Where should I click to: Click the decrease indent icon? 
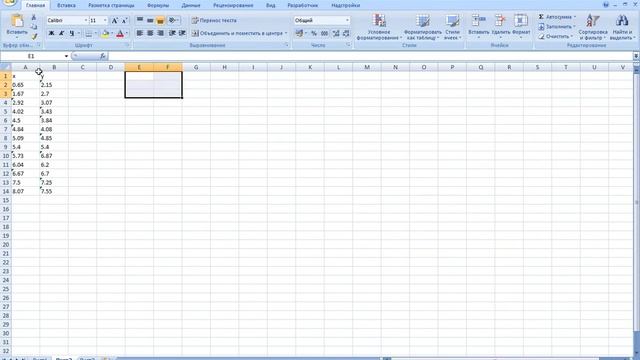(x=172, y=33)
